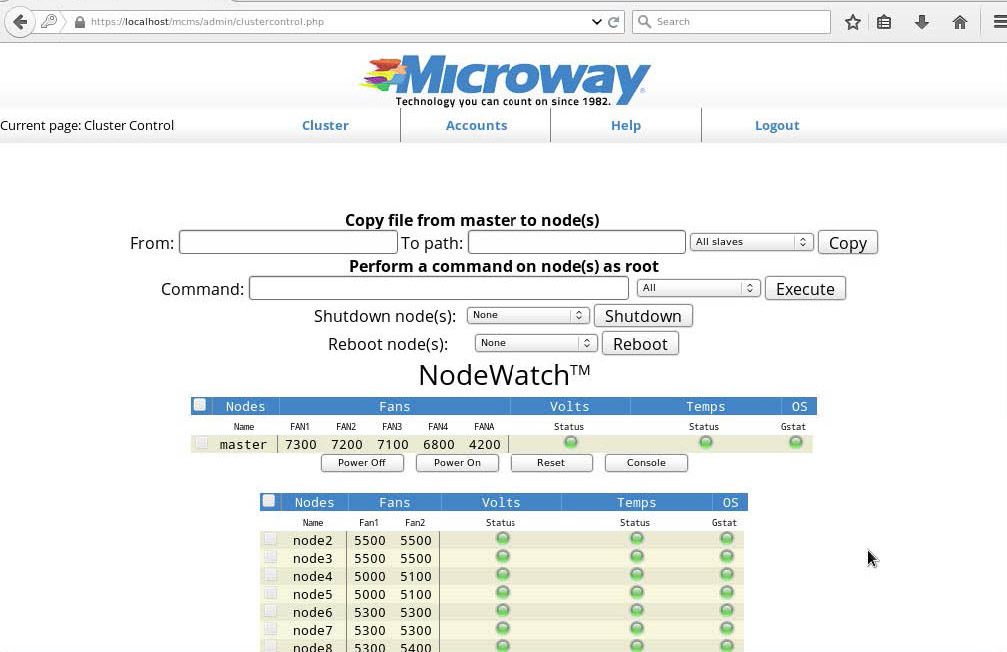Screen dimensions: 1007x652
Task: Click the Power Off button for master
Action: click(362, 463)
